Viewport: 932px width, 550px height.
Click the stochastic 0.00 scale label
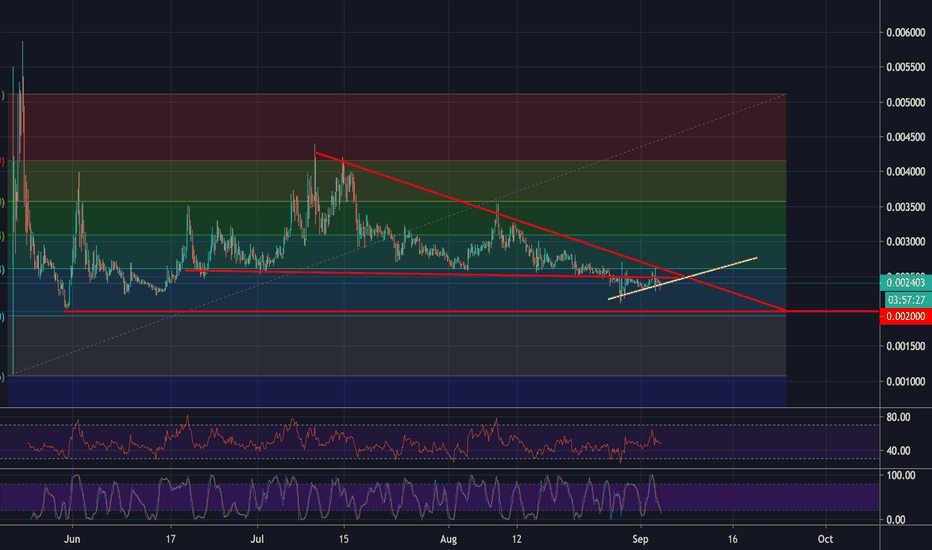896,520
